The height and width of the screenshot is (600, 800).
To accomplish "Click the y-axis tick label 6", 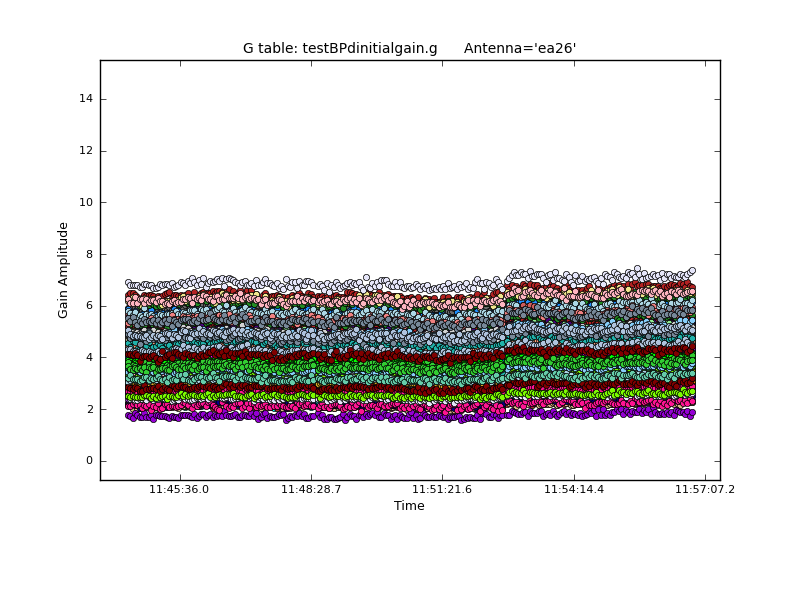I will tap(89, 306).
